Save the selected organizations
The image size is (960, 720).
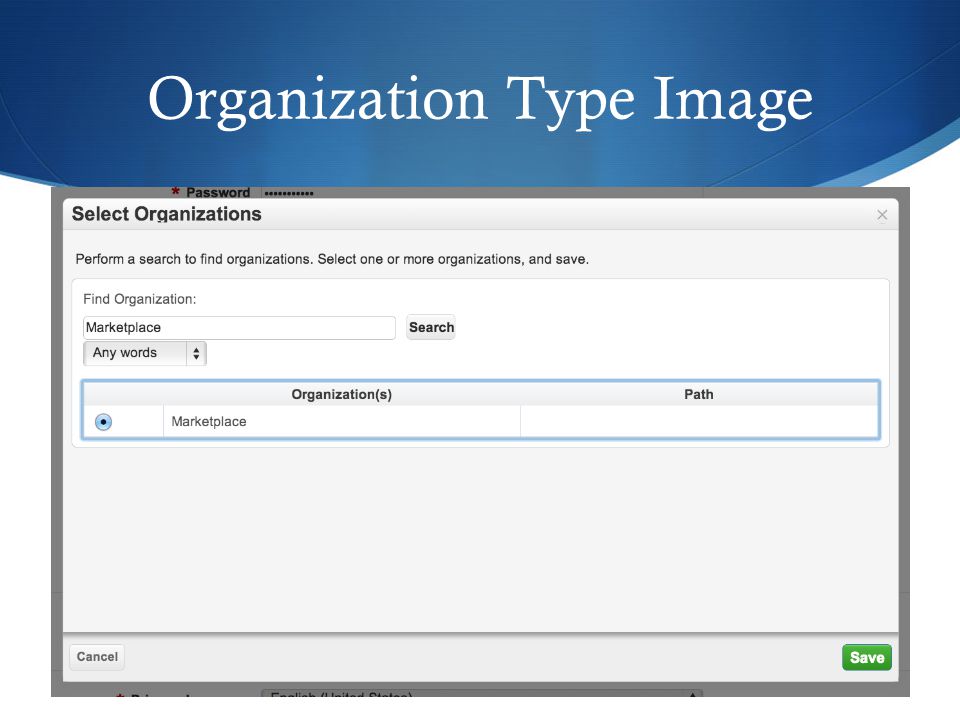pyautogui.click(x=866, y=658)
